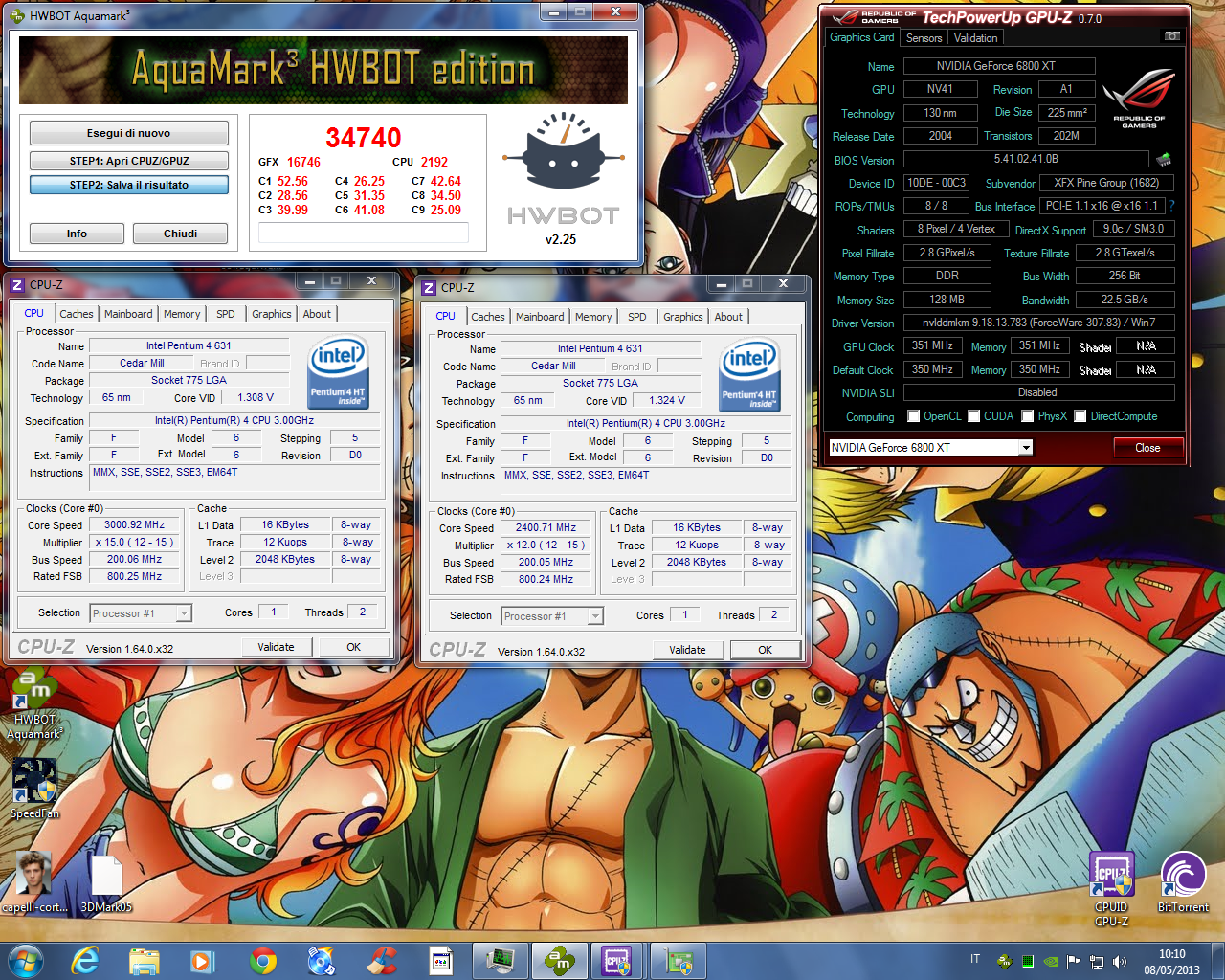Open the Action Center flag tray icon
The width and height of the screenshot is (1225, 980).
(x=1074, y=961)
